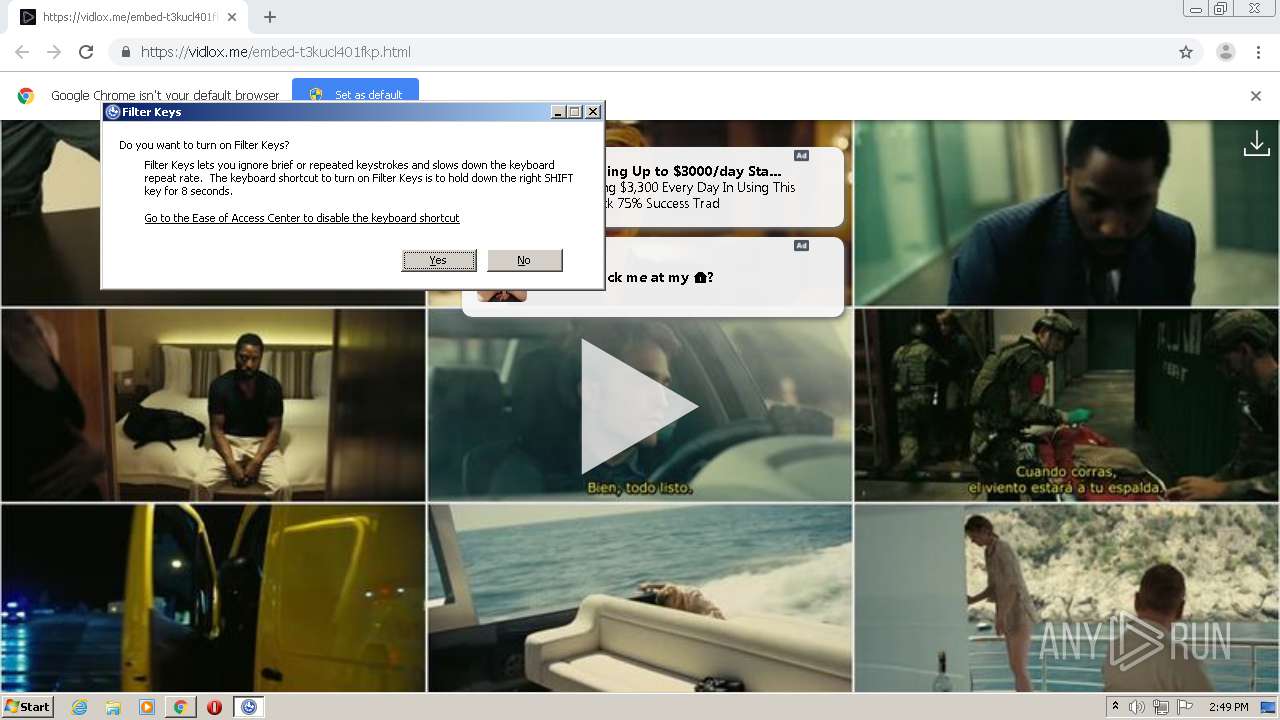Open a new browser tab
Viewport: 1280px width, 720px height.
[270, 17]
